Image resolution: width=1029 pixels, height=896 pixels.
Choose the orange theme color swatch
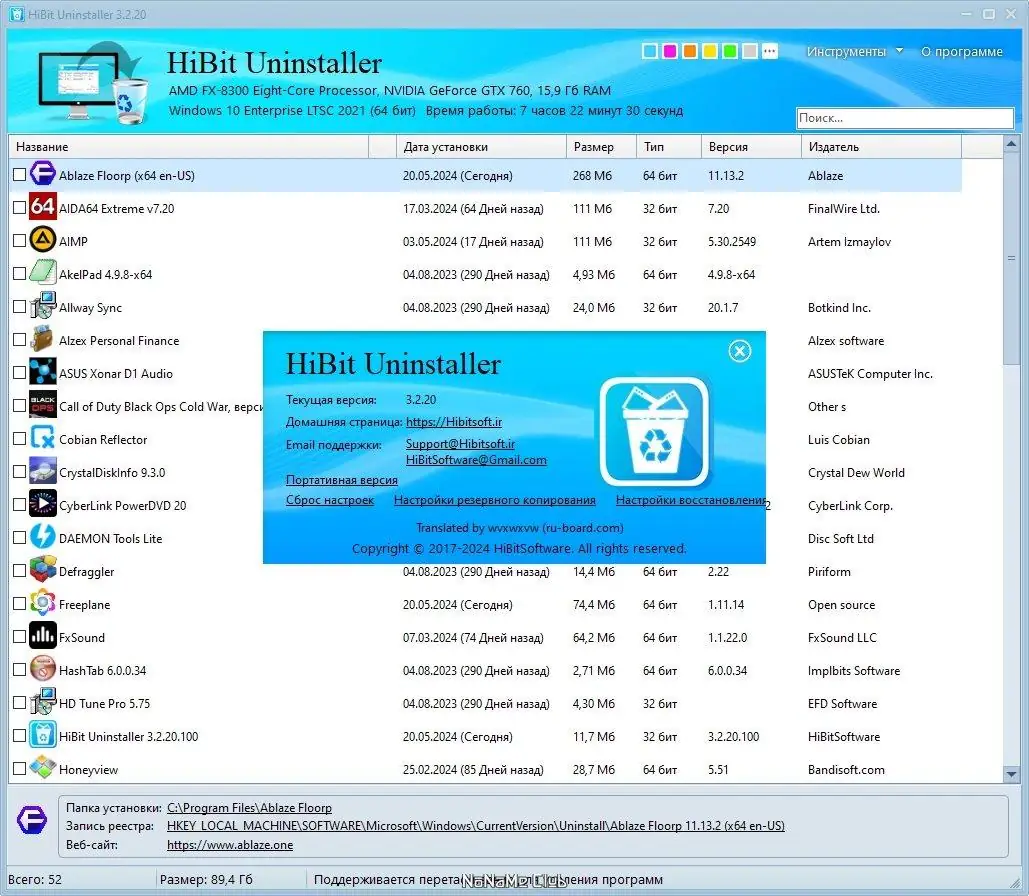click(x=690, y=51)
